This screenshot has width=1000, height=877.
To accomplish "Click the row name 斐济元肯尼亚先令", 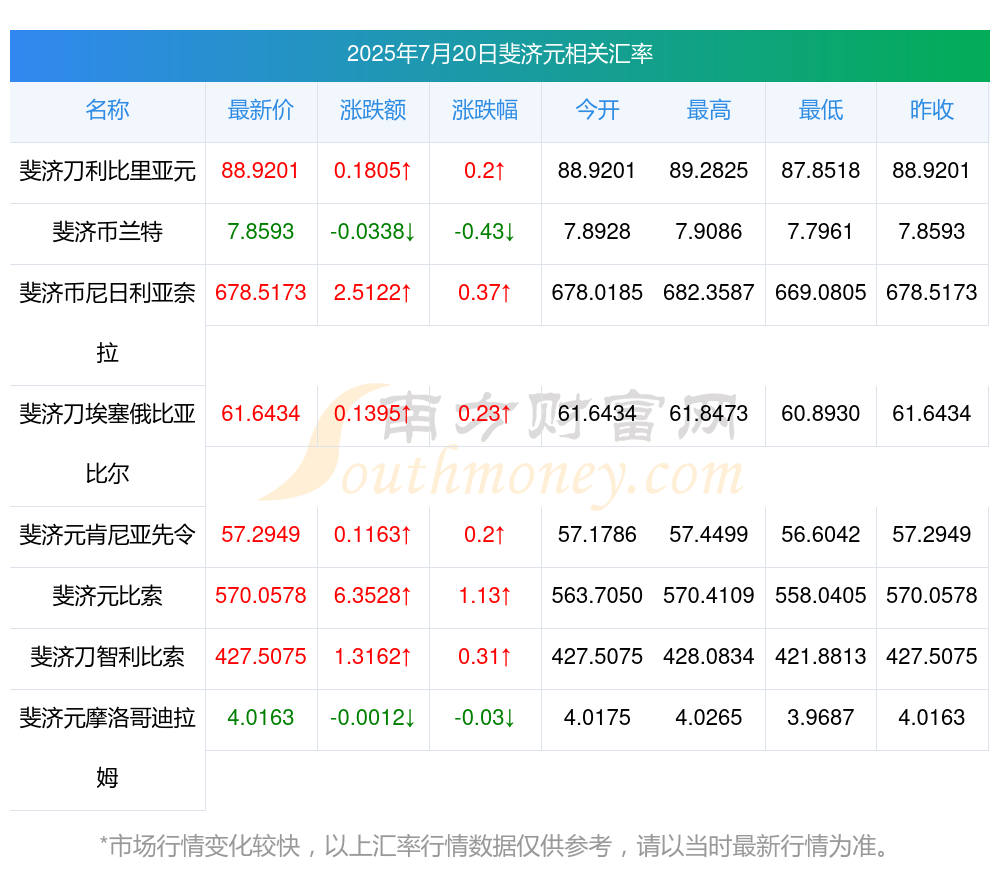I will [107, 534].
